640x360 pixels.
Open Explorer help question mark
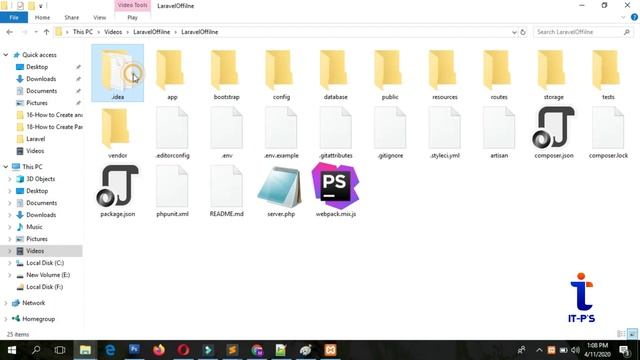point(634,18)
